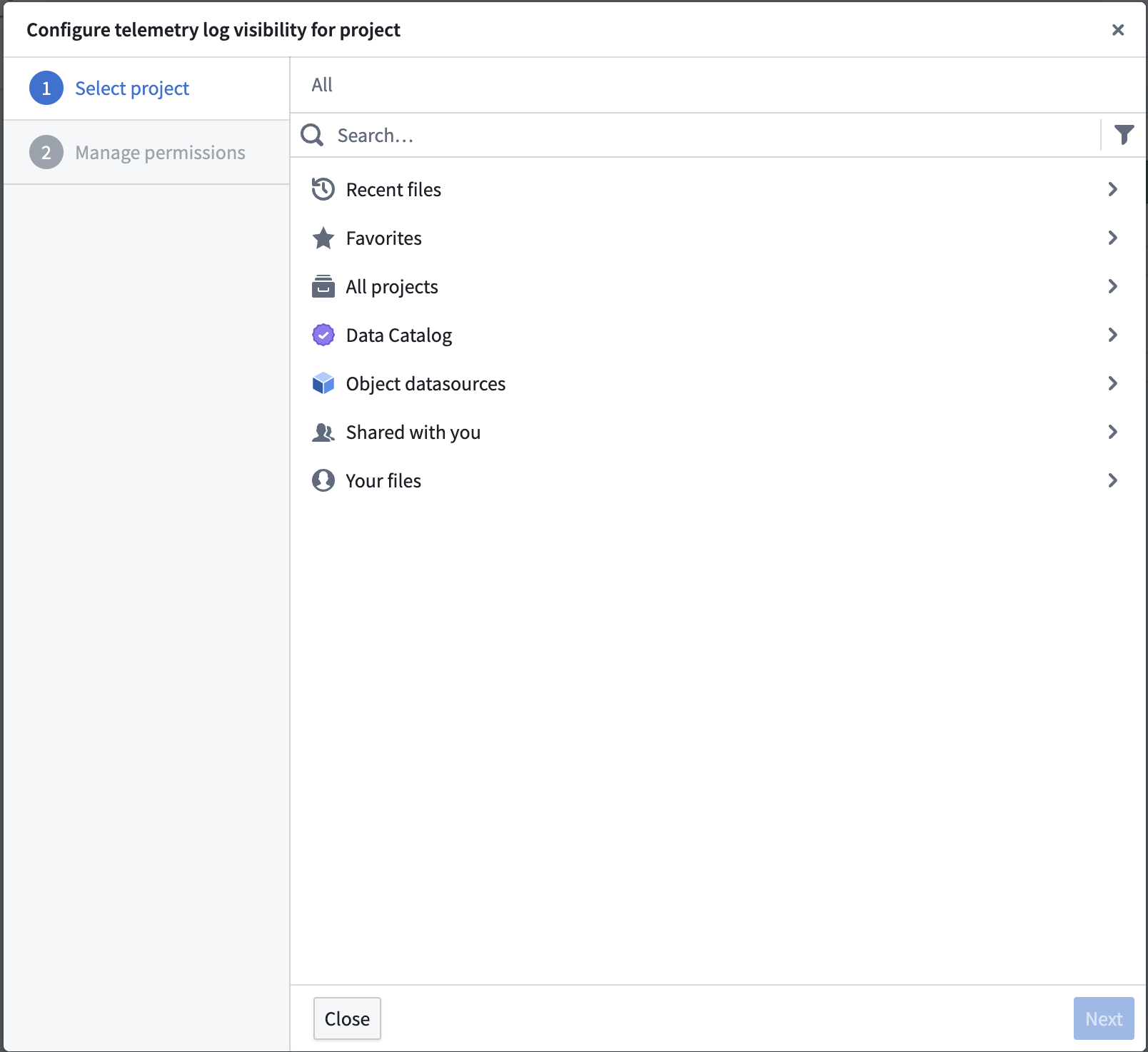The height and width of the screenshot is (1052, 1148).
Task: Open the Data Catalog badge icon
Action: coord(323,335)
